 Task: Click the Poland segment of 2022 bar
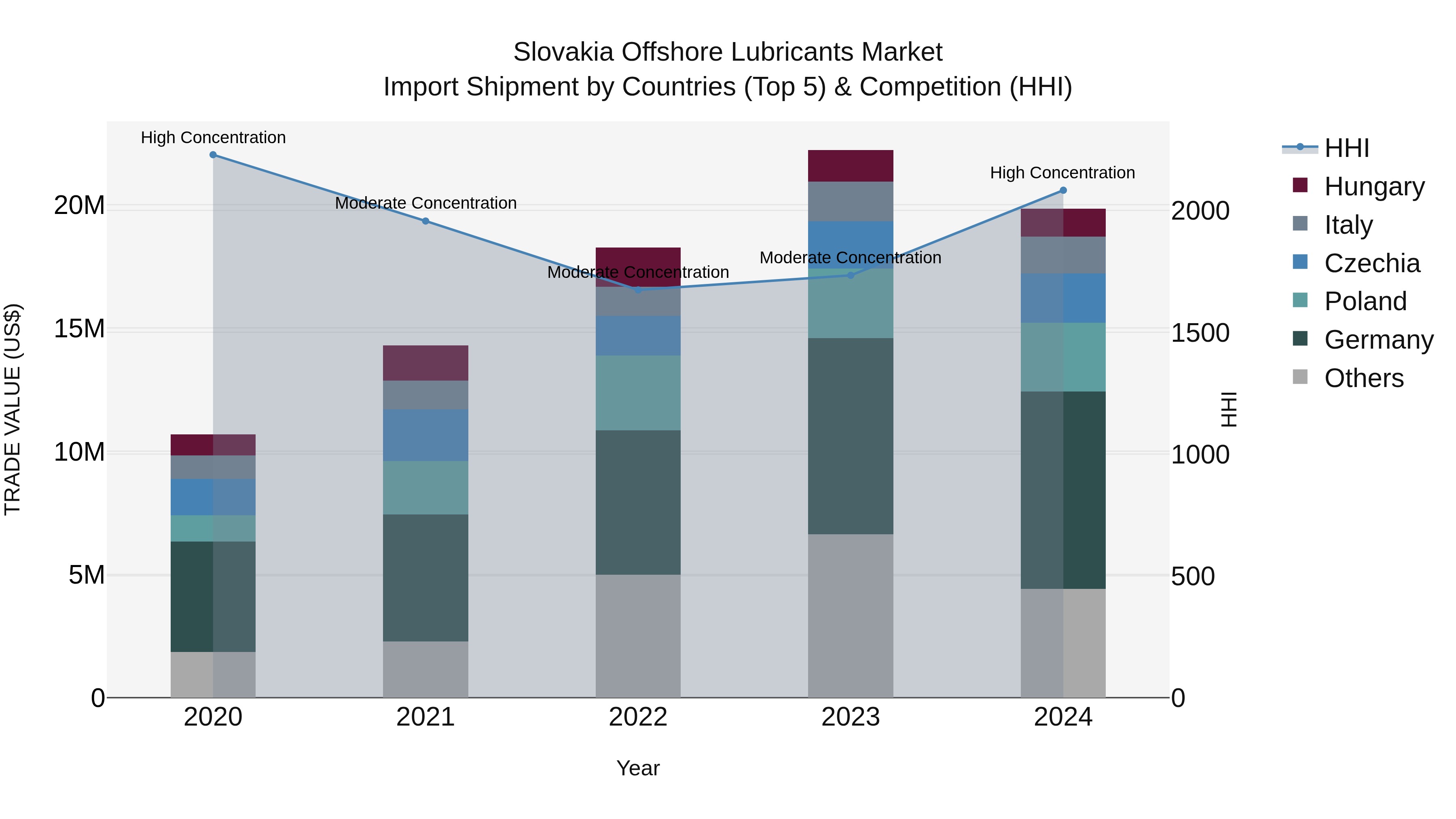point(638,393)
